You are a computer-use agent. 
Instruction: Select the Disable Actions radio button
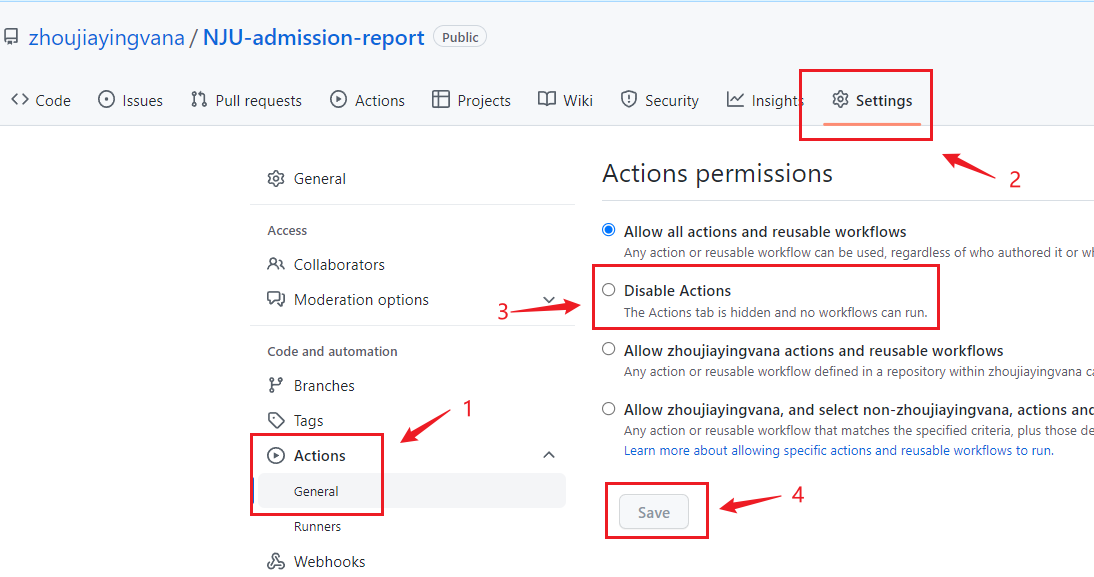609,290
